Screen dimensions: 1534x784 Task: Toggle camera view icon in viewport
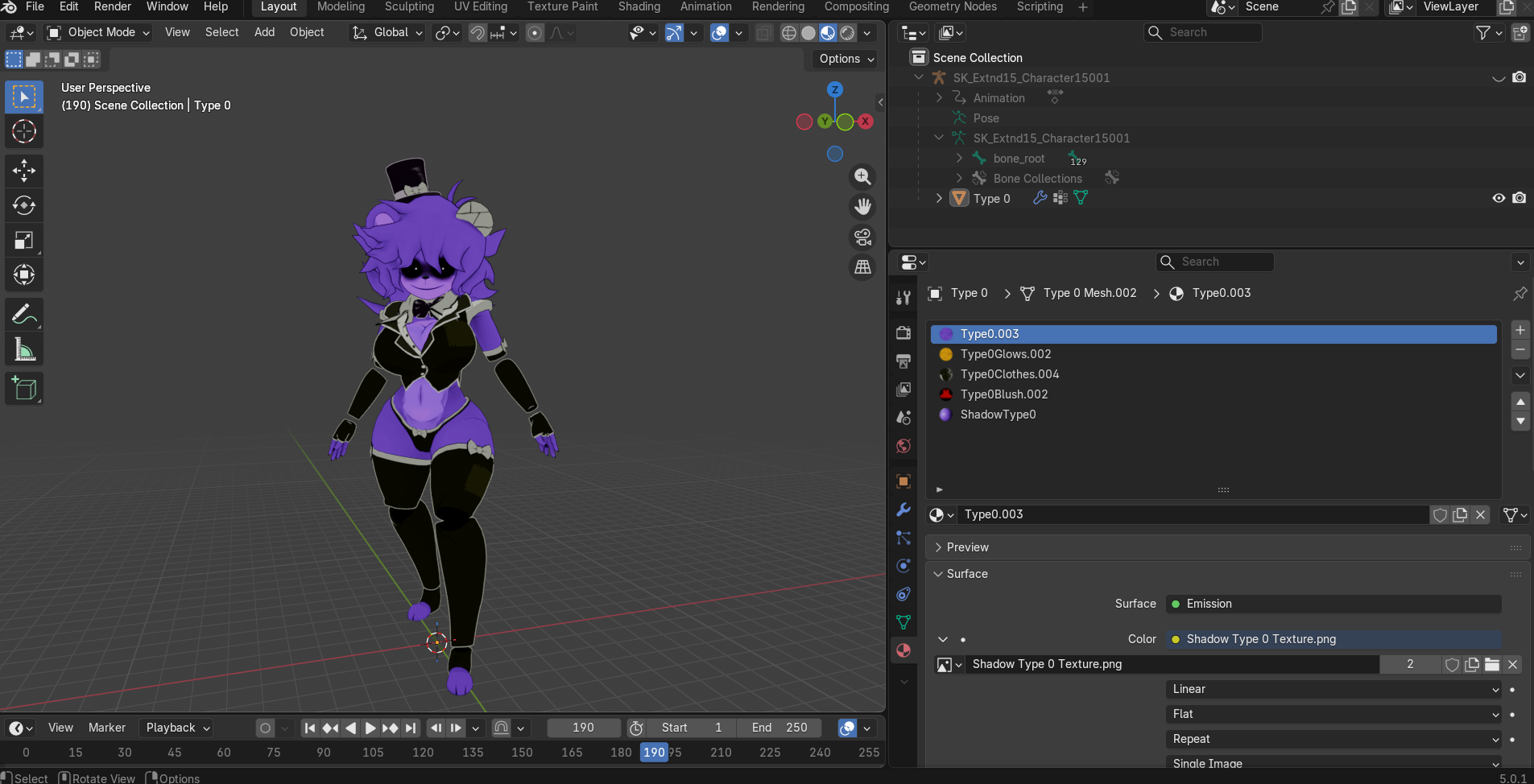tap(862, 237)
